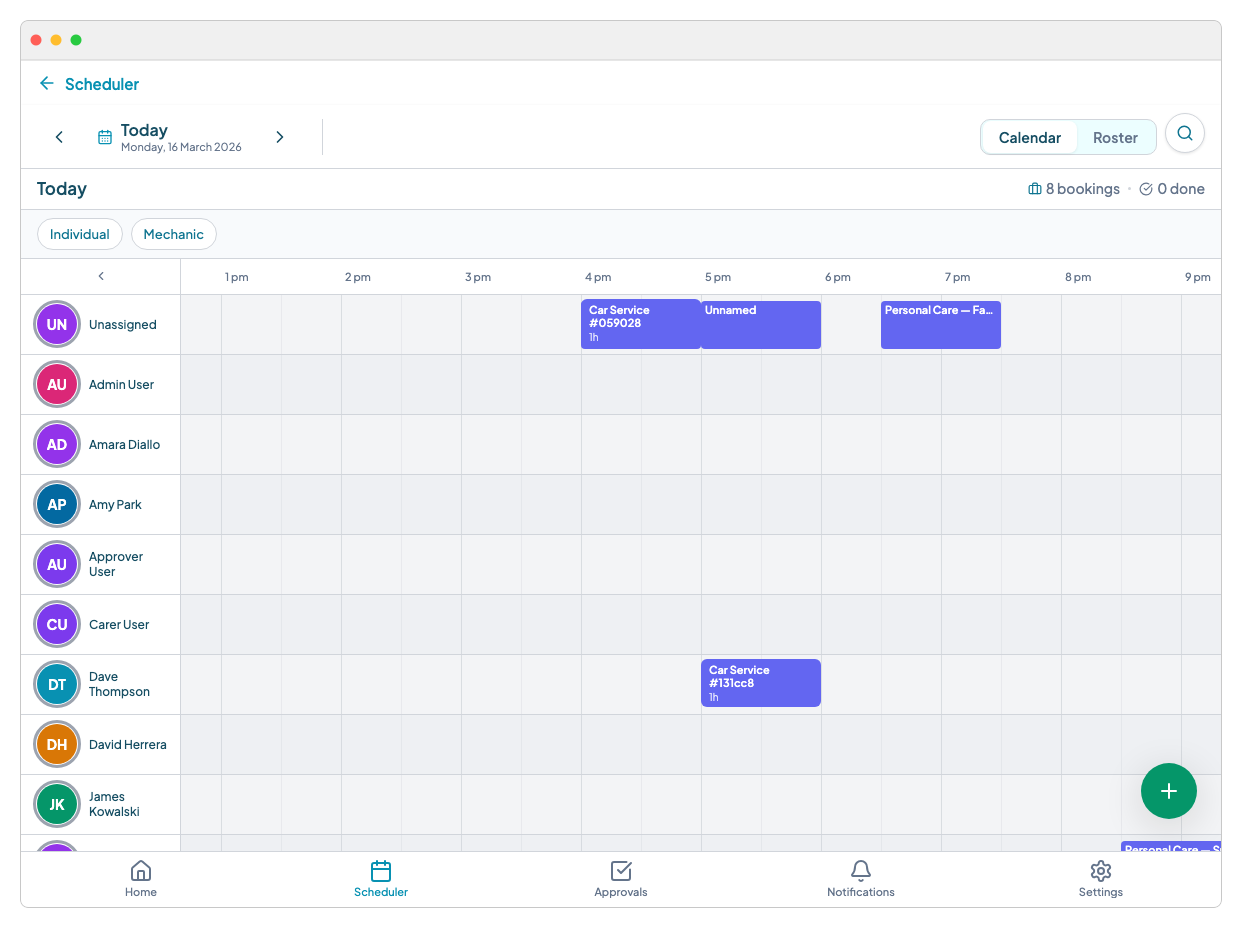Click the back arrow beside Scheduler
This screenshot has width=1242, height=928.
pos(46,84)
